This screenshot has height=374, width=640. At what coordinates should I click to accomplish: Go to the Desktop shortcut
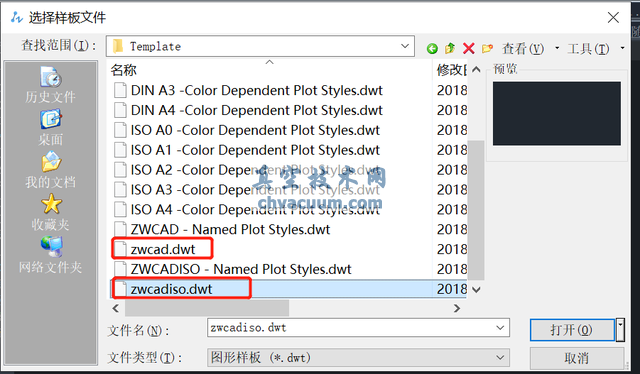[x=51, y=127]
